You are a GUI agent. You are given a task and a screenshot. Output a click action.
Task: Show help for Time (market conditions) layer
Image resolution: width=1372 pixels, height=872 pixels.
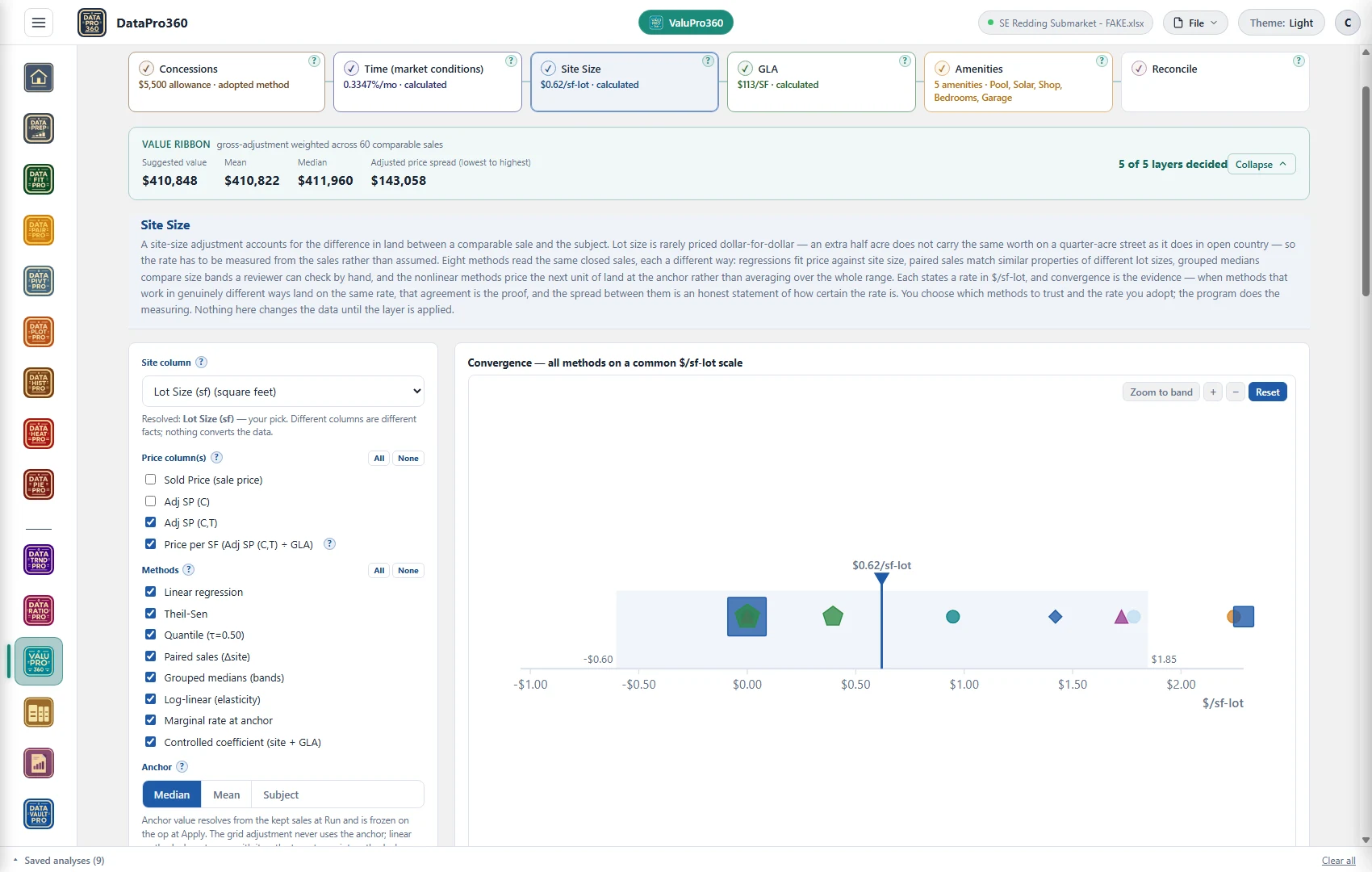coord(511,61)
